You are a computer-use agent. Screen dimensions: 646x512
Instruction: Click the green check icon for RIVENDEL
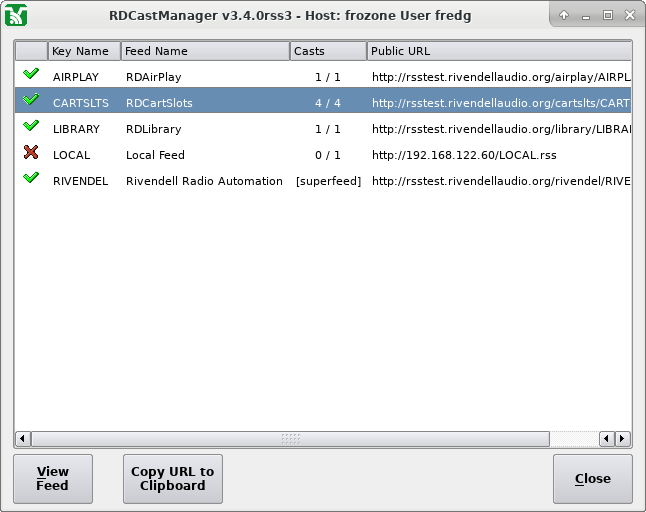pyautogui.click(x=31, y=178)
